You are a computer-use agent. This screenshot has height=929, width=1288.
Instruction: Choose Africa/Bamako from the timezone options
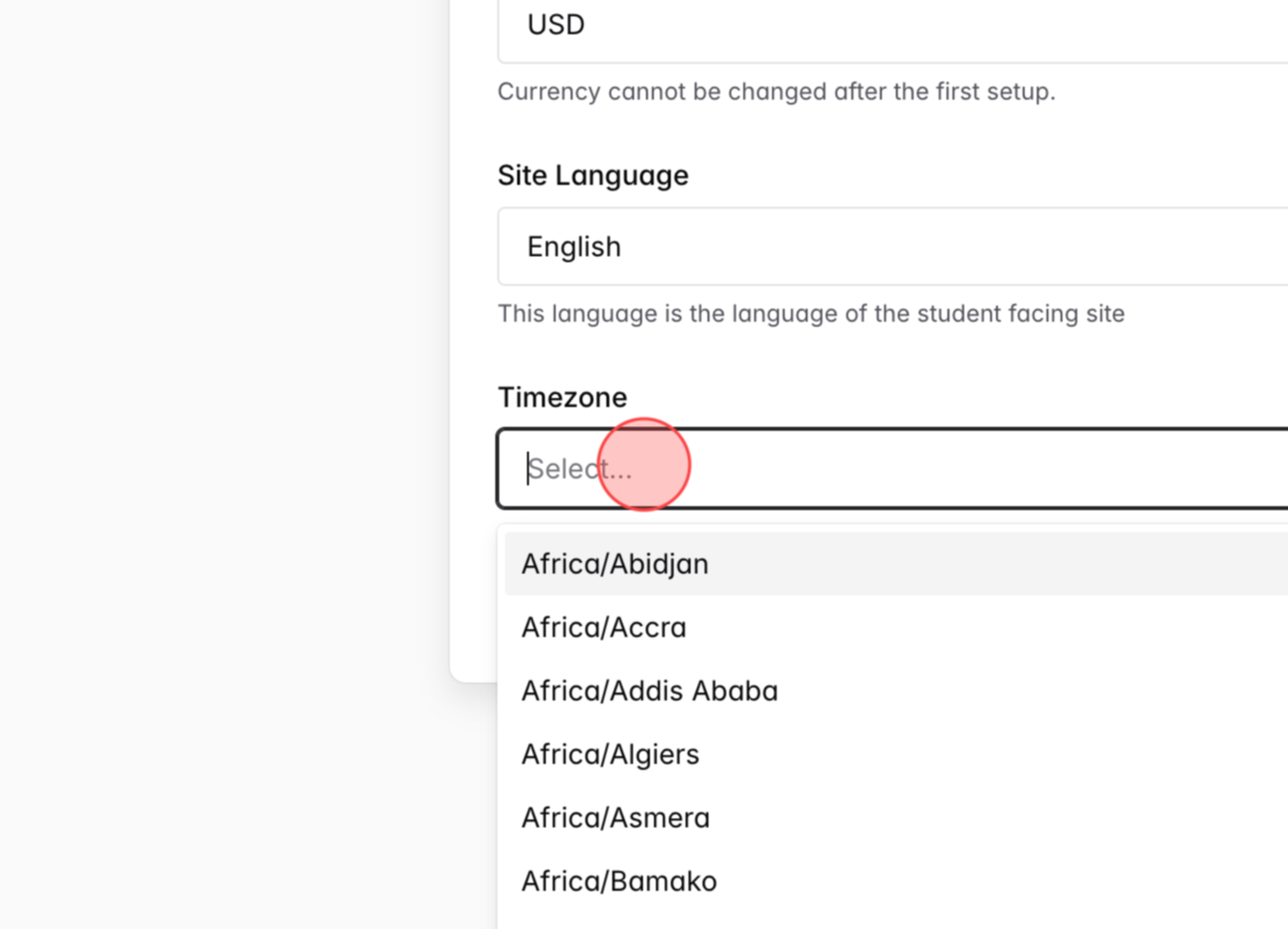(619, 881)
